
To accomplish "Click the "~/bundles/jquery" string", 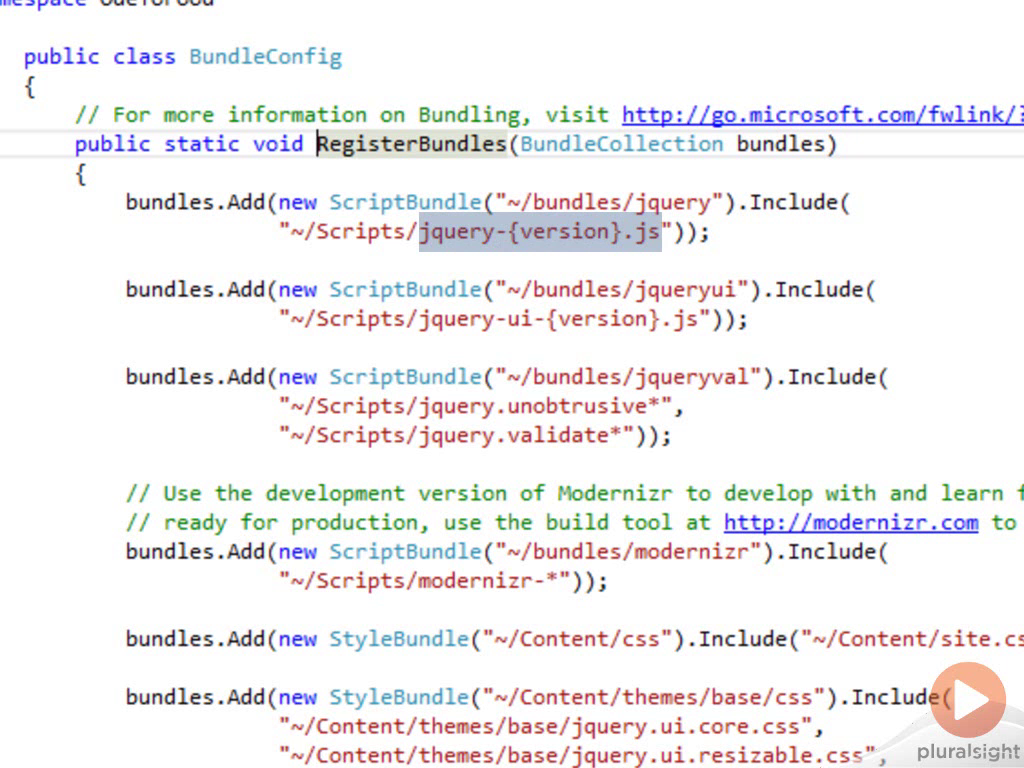I will [x=609, y=202].
